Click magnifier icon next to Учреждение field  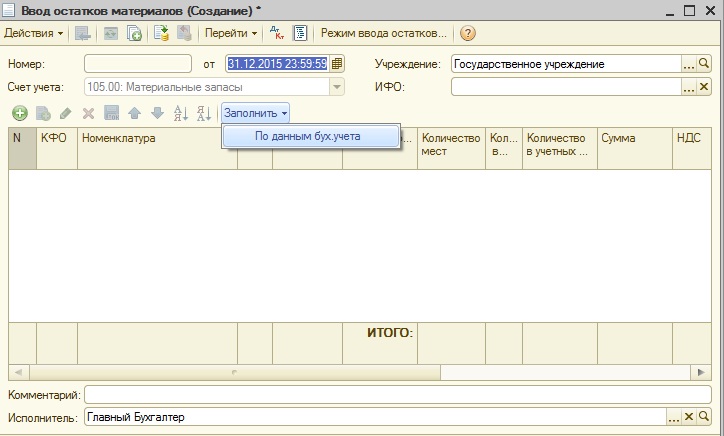[x=704, y=64]
